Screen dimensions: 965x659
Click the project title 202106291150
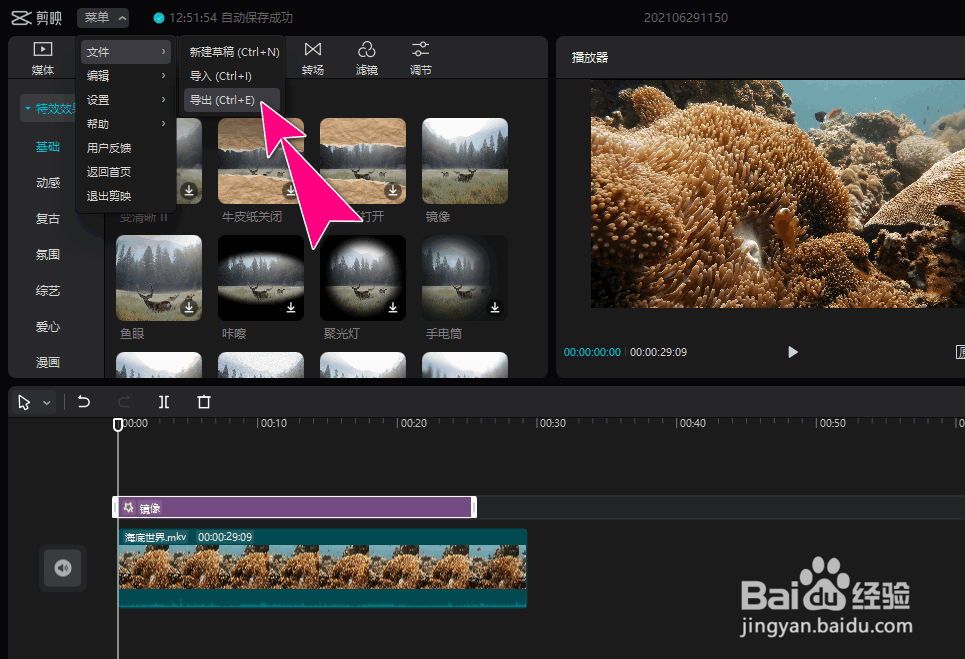coord(686,18)
